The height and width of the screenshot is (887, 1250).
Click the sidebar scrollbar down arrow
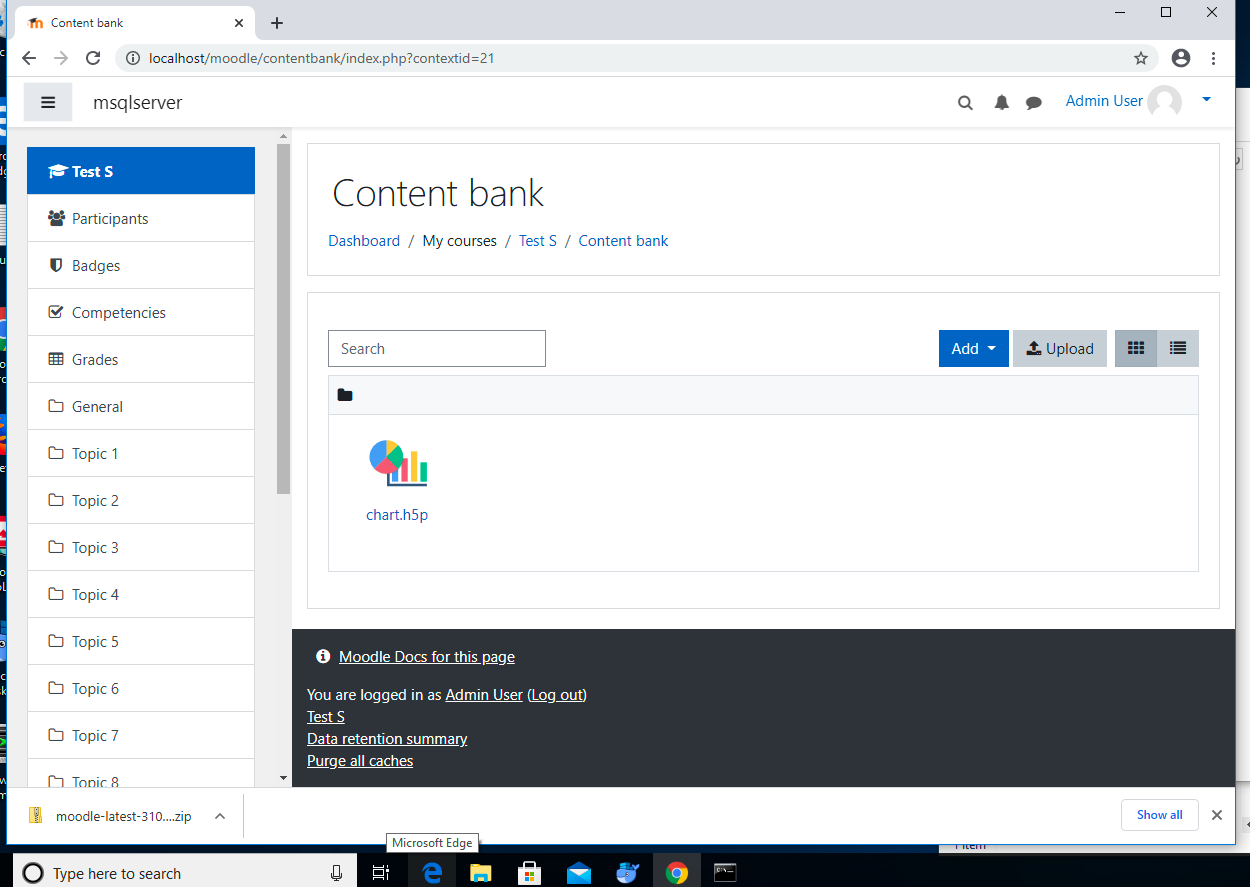[283, 777]
